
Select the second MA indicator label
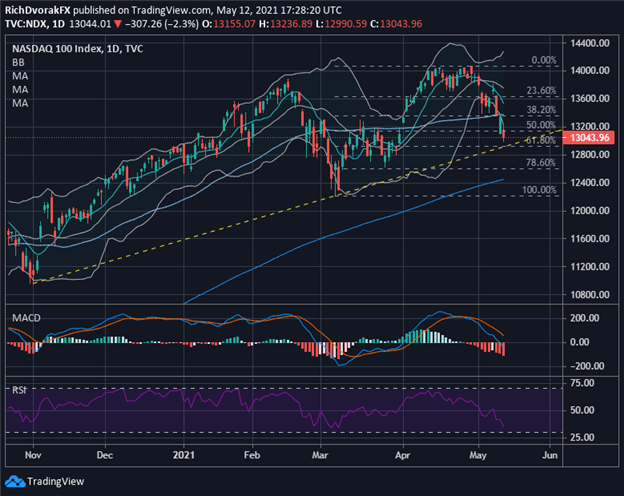click(x=20, y=90)
